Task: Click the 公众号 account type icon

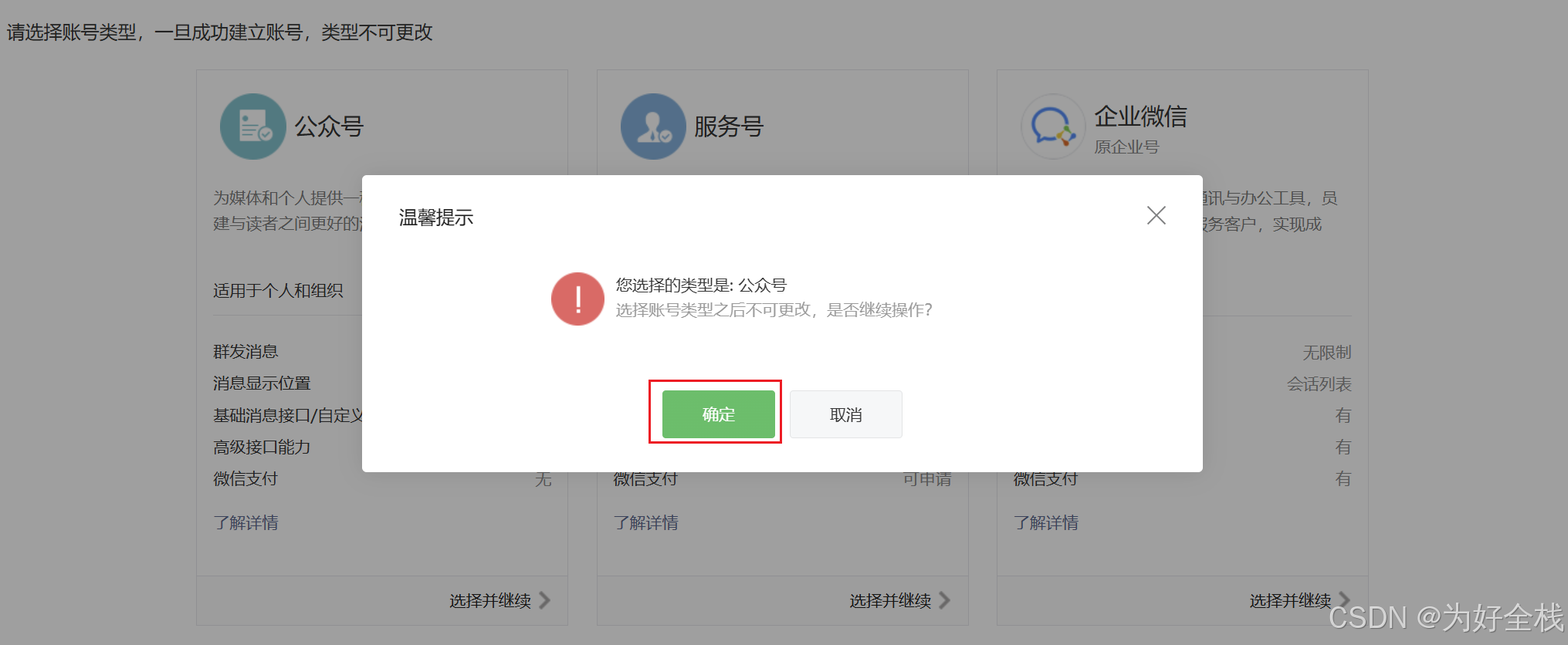Action: (x=253, y=127)
